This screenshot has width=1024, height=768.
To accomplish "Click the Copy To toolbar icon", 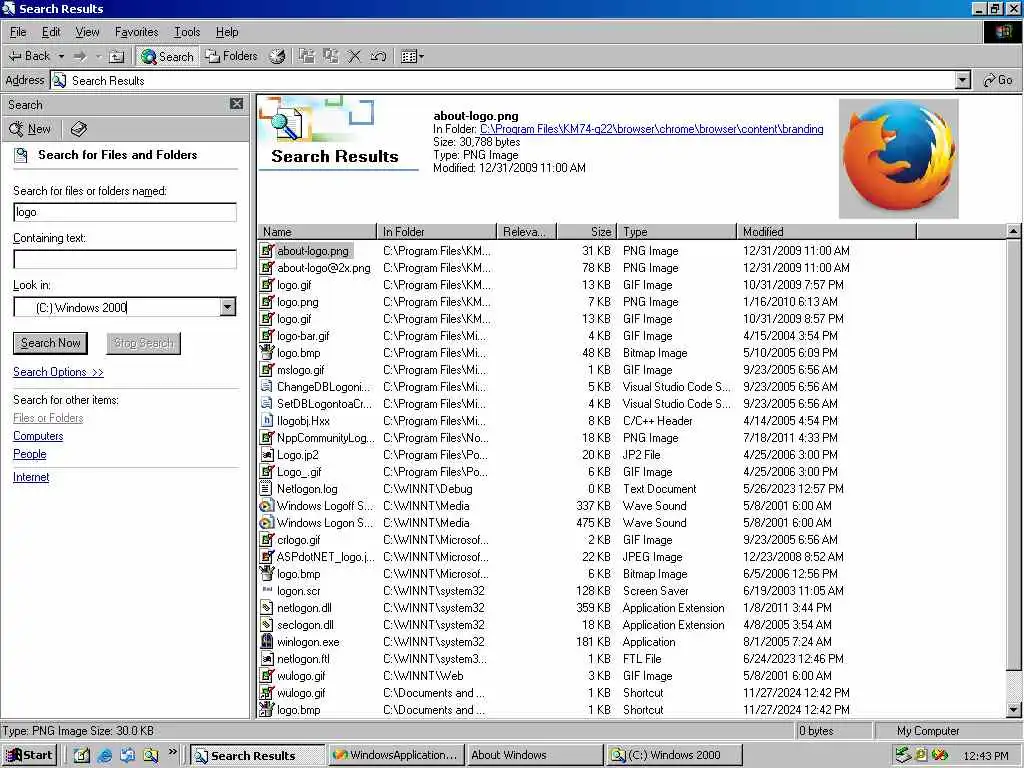I will 330,56.
